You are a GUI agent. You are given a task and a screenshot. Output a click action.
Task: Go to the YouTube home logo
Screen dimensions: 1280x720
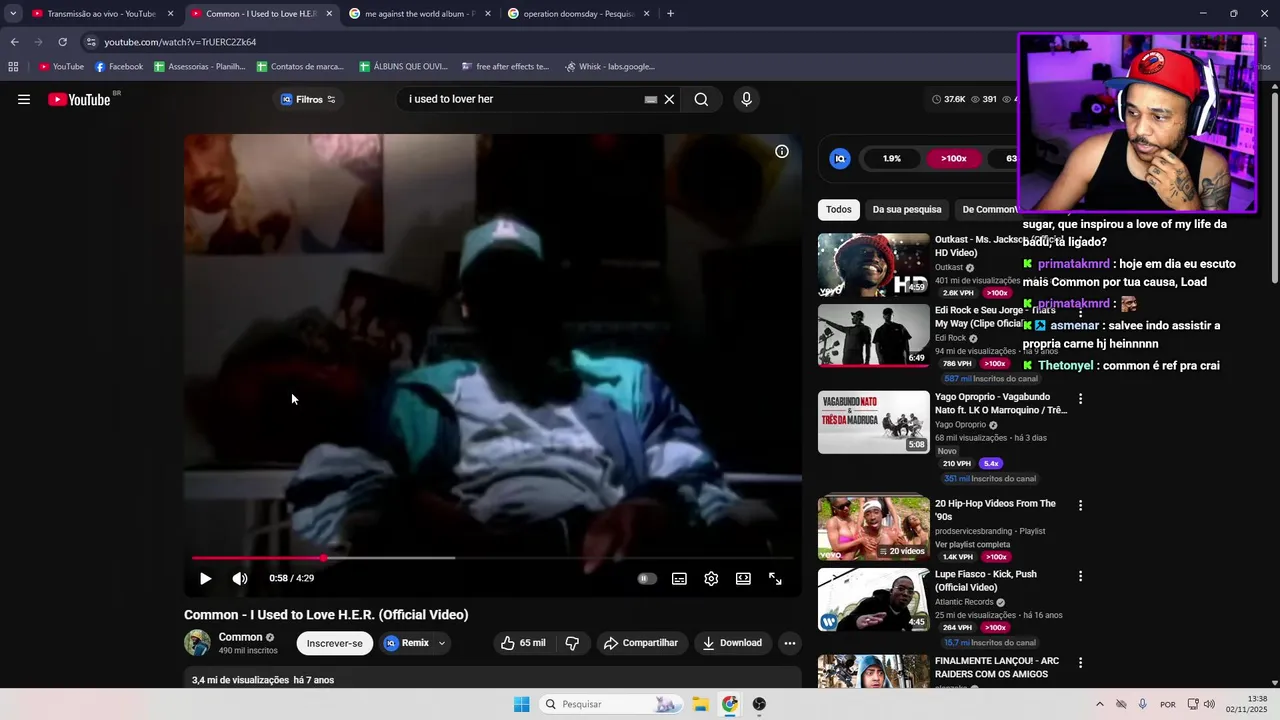tap(80, 99)
